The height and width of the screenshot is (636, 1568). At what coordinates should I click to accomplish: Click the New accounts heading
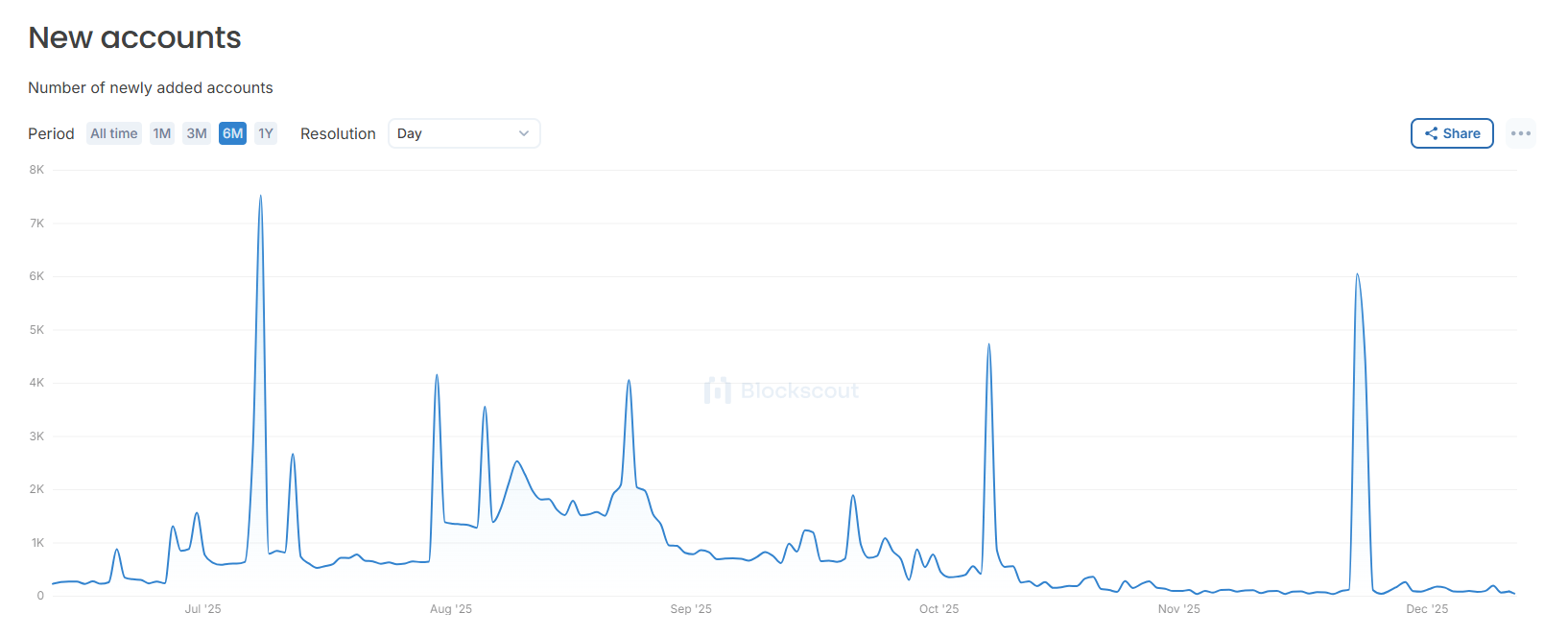(x=134, y=37)
